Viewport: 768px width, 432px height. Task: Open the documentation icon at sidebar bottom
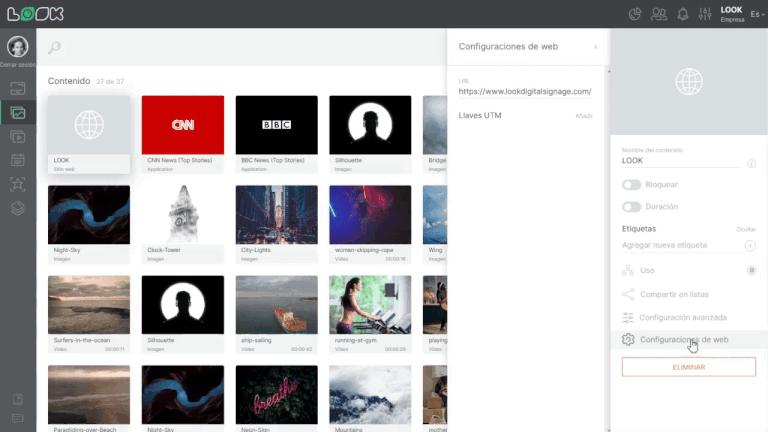(18, 399)
